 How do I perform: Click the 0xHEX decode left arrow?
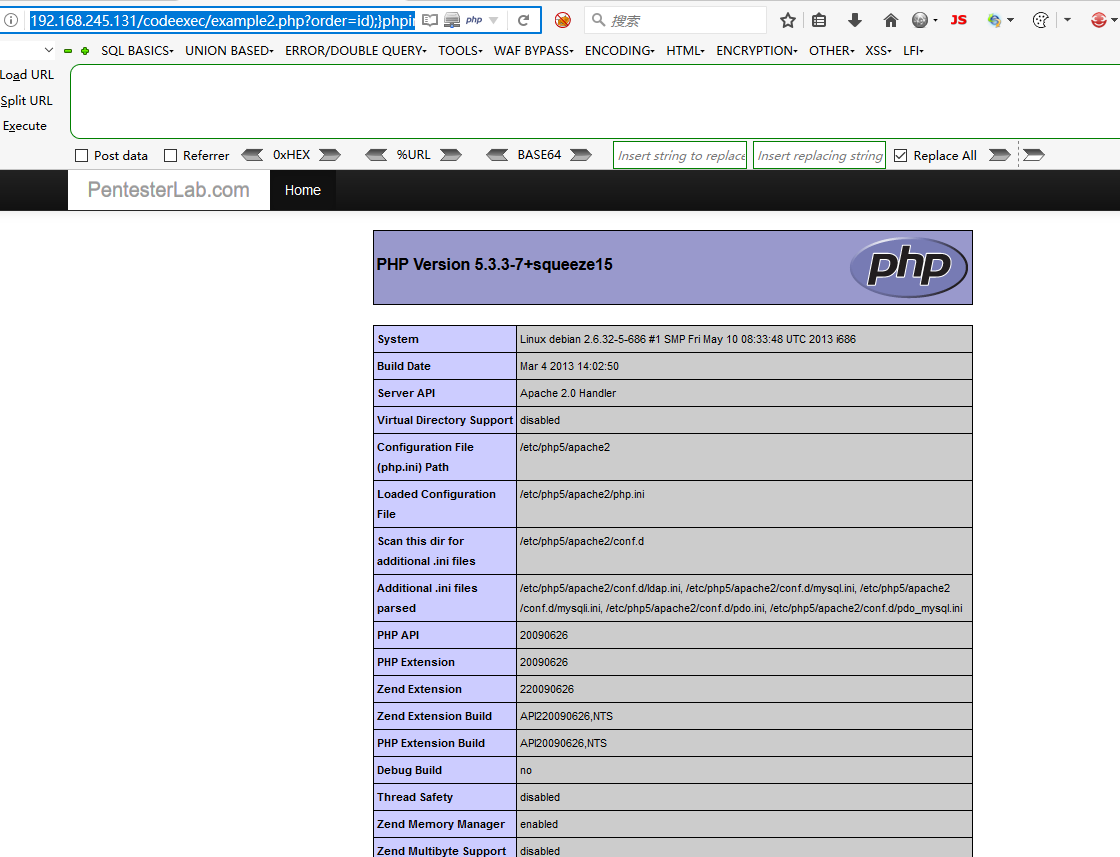(252, 155)
